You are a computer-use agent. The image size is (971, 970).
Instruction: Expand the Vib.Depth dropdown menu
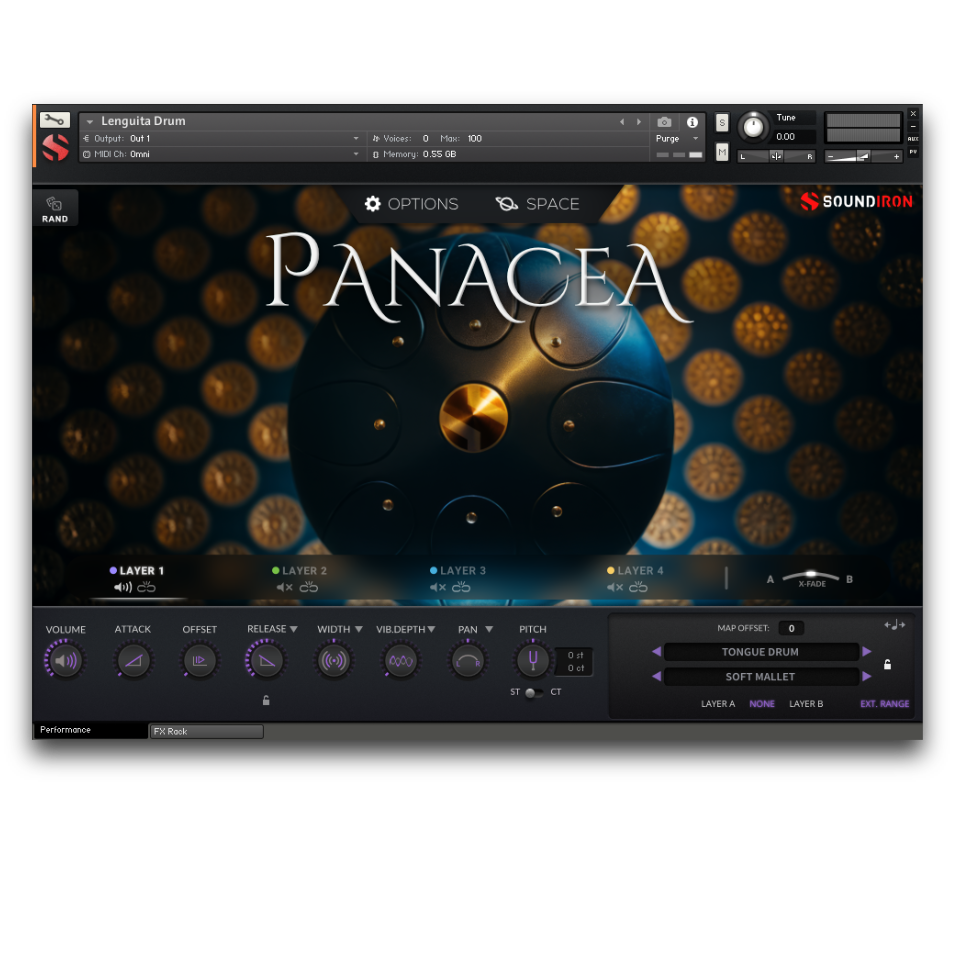coord(431,629)
